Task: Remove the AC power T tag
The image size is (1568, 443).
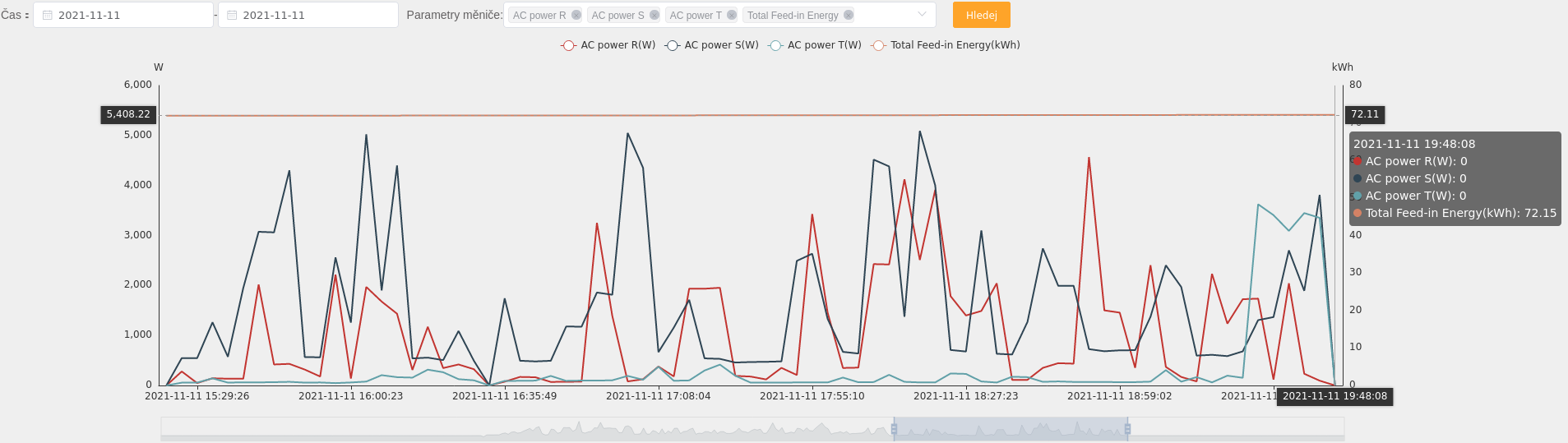Action: pos(732,15)
